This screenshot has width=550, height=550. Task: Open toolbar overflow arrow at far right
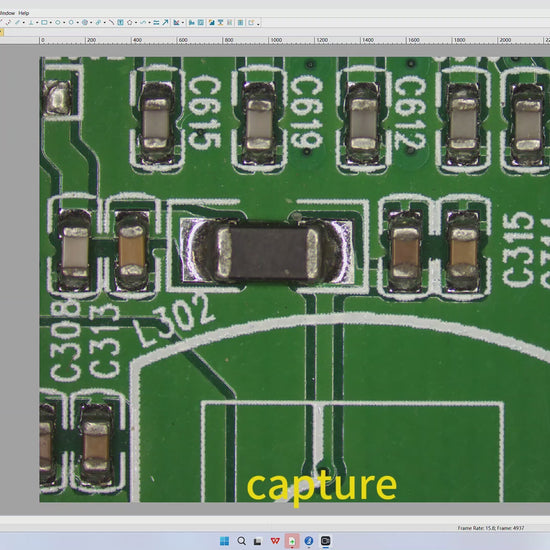(x=258, y=24)
